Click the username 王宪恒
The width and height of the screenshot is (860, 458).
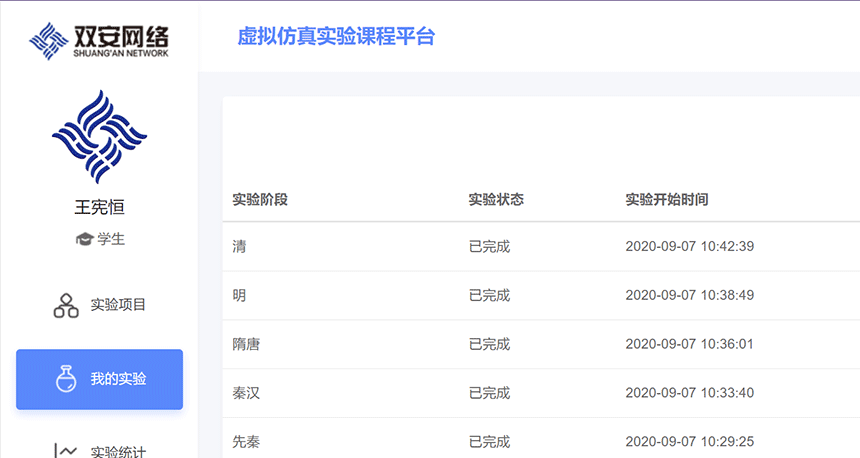coord(99,207)
